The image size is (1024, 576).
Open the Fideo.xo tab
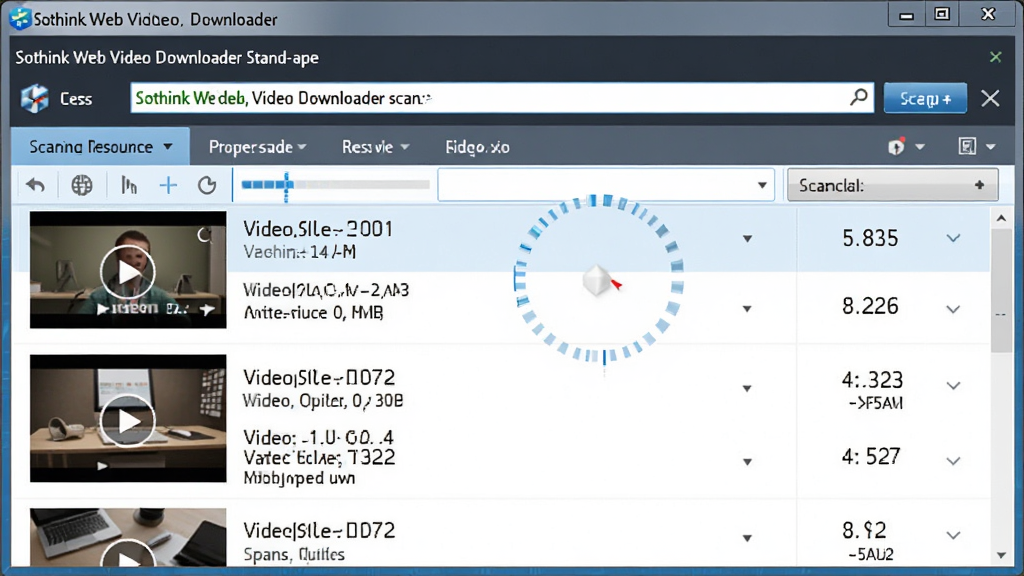coord(477,147)
